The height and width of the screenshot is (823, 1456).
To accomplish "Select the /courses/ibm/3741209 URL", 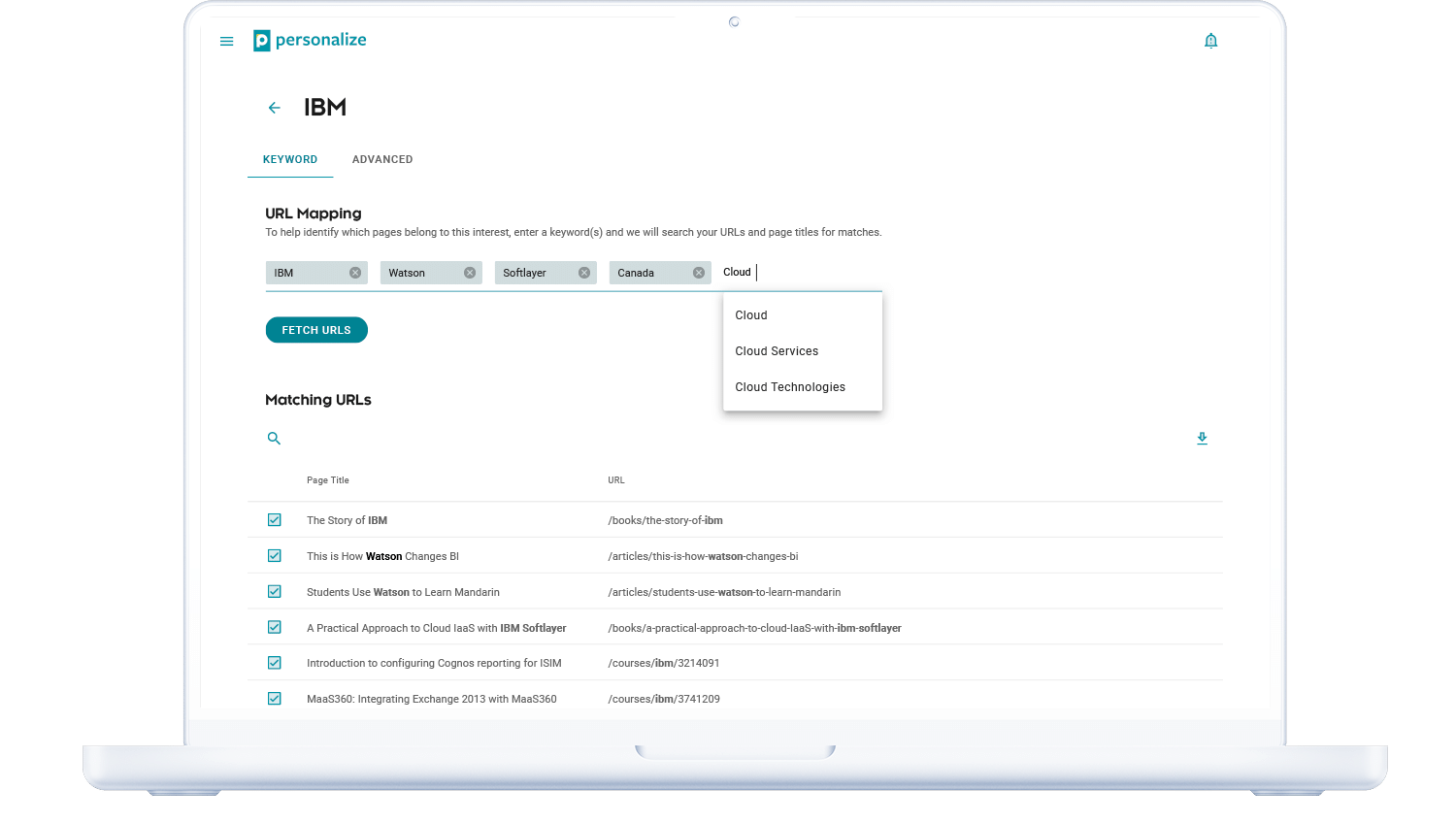I will 664,700.
